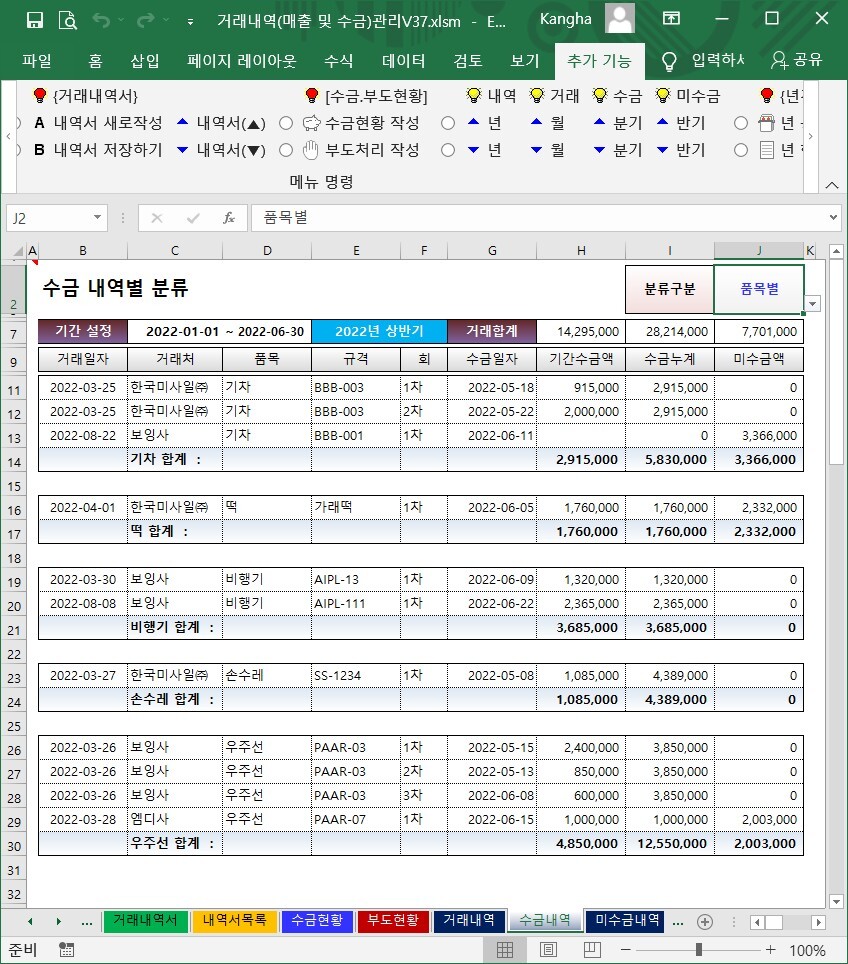
Task: Click the formula bar confirm checkmark icon
Action: click(x=193, y=218)
